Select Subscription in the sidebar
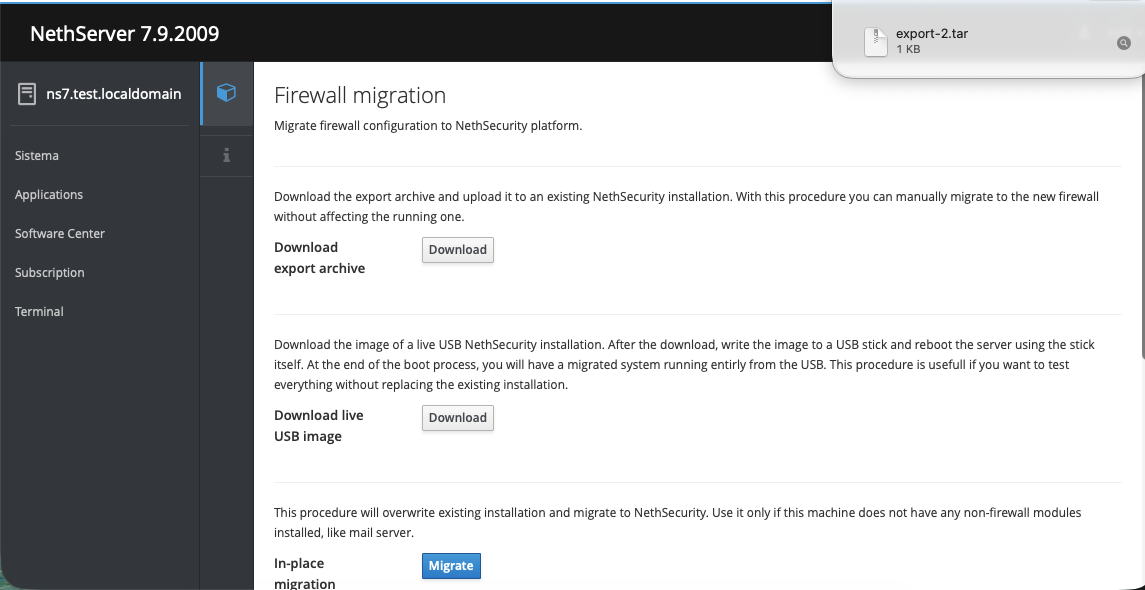 50,273
